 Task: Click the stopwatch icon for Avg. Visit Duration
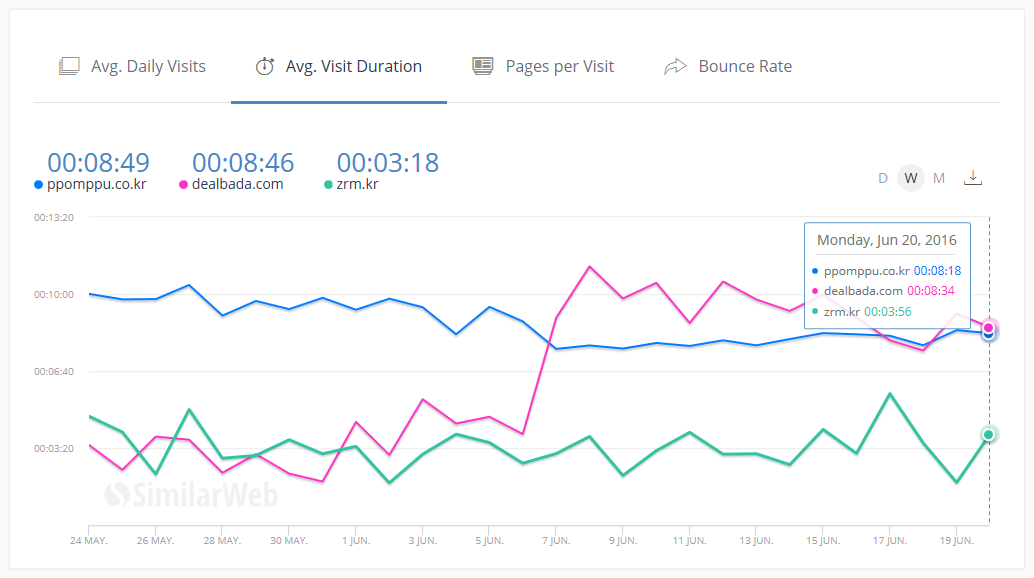[265, 67]
